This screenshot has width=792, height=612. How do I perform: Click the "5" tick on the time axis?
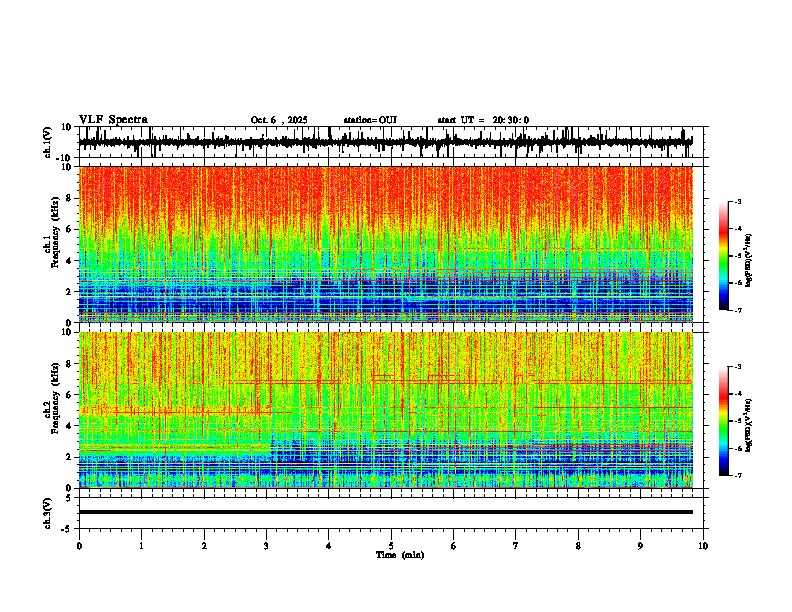(x=391, y=546)
